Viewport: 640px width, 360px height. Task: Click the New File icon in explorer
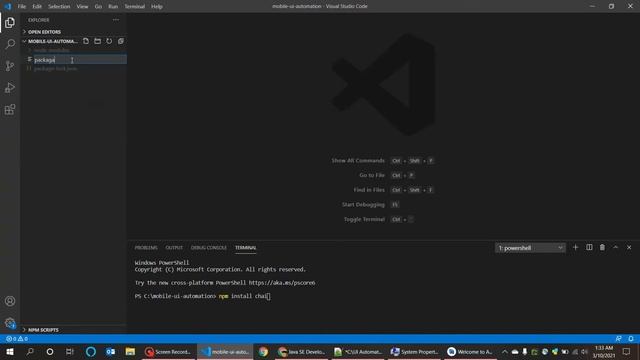[86, 41]
